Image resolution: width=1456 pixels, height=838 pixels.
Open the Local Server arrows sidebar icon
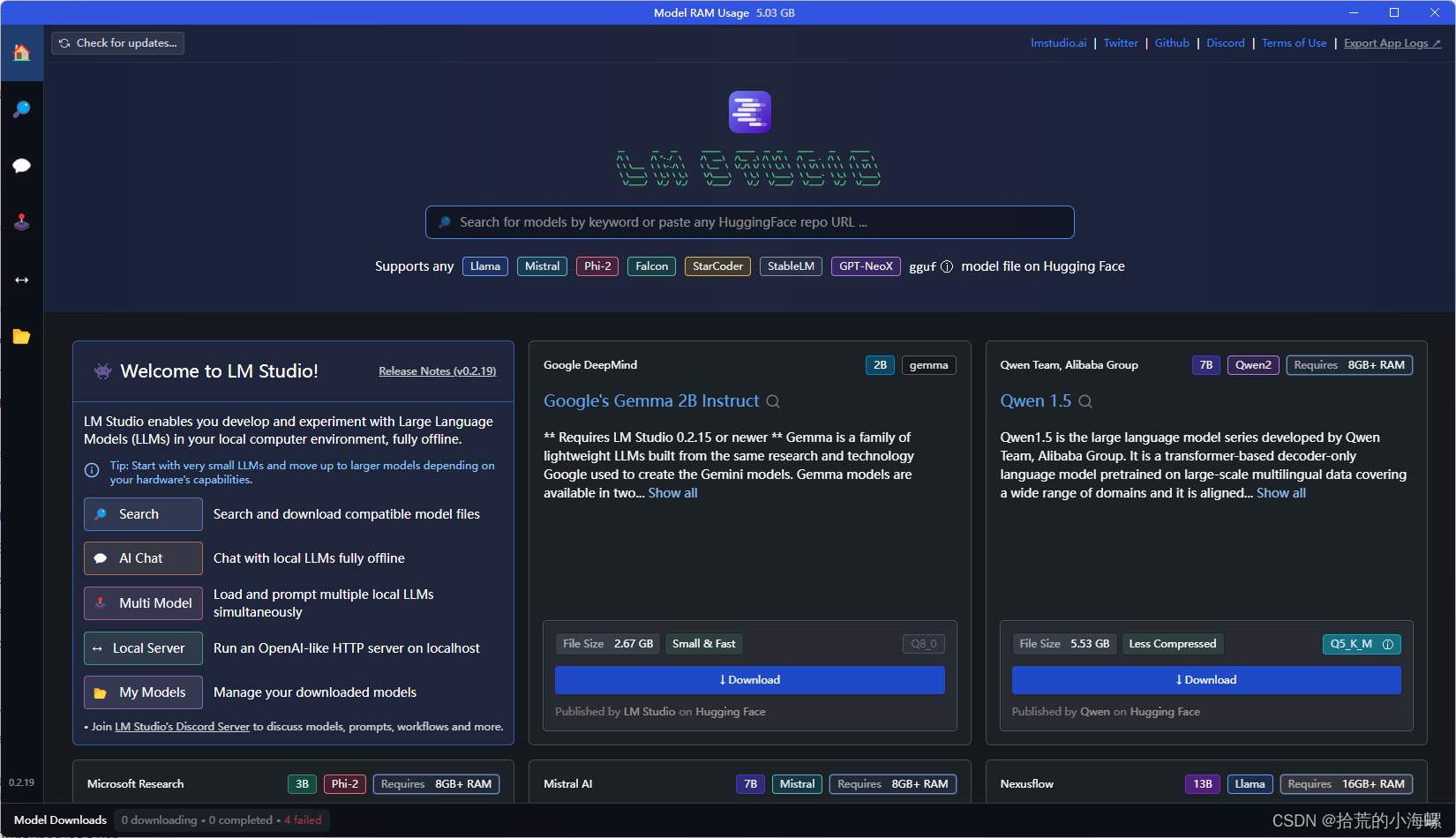click(x=21, y=280)
